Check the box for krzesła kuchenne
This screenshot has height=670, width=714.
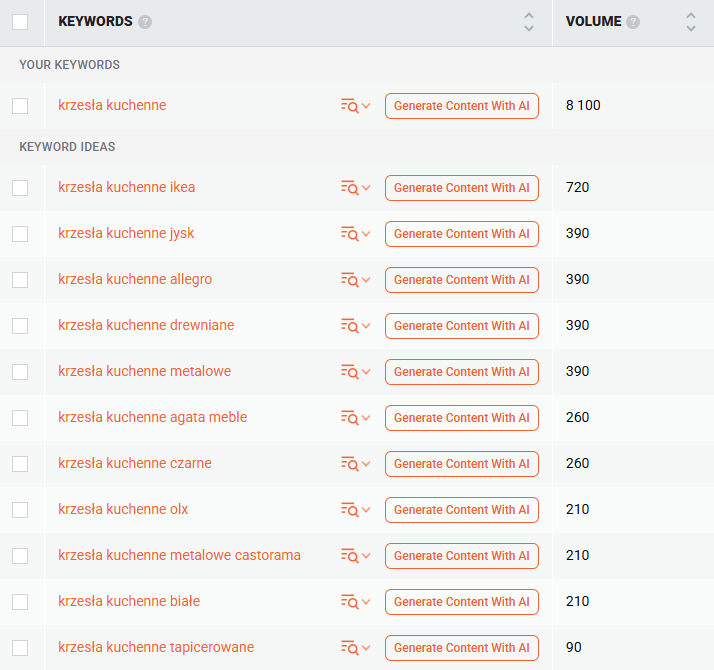(20, 106)
